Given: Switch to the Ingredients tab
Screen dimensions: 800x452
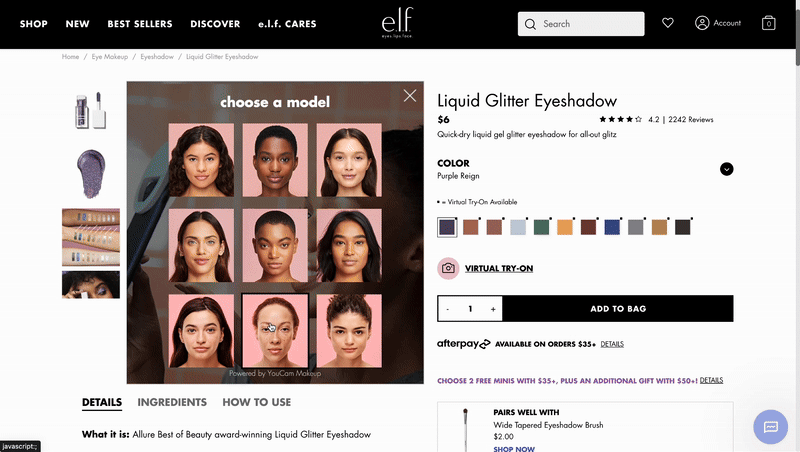Looking at the screenshot, I should click(x=172, y=402).
